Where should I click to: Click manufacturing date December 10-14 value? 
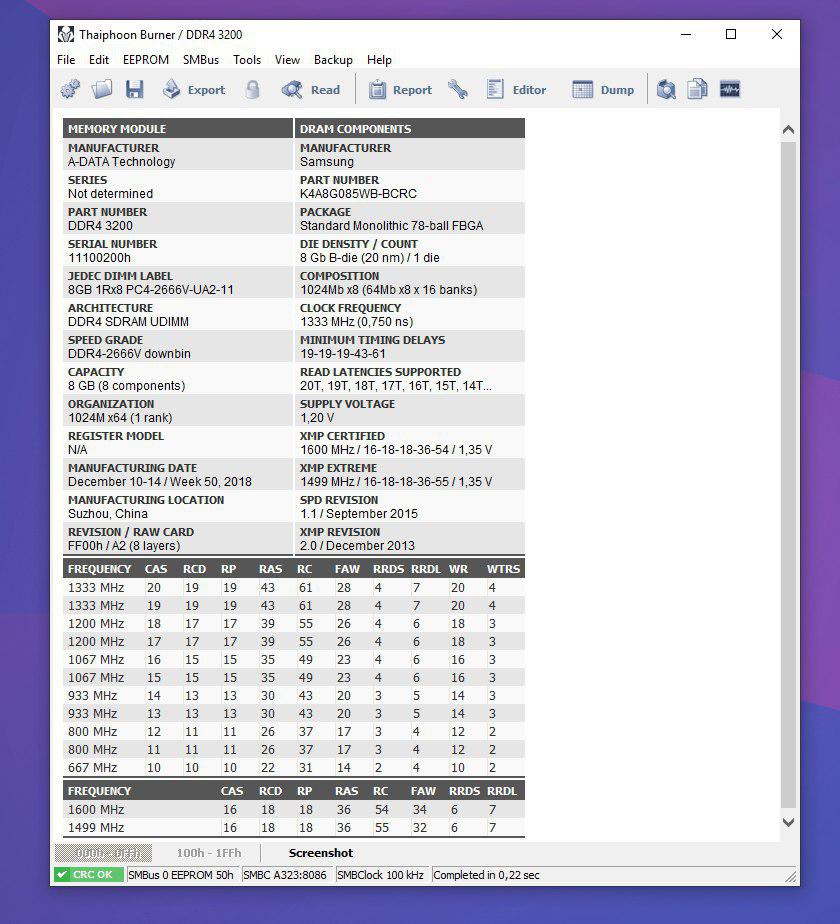coord(160,481)
